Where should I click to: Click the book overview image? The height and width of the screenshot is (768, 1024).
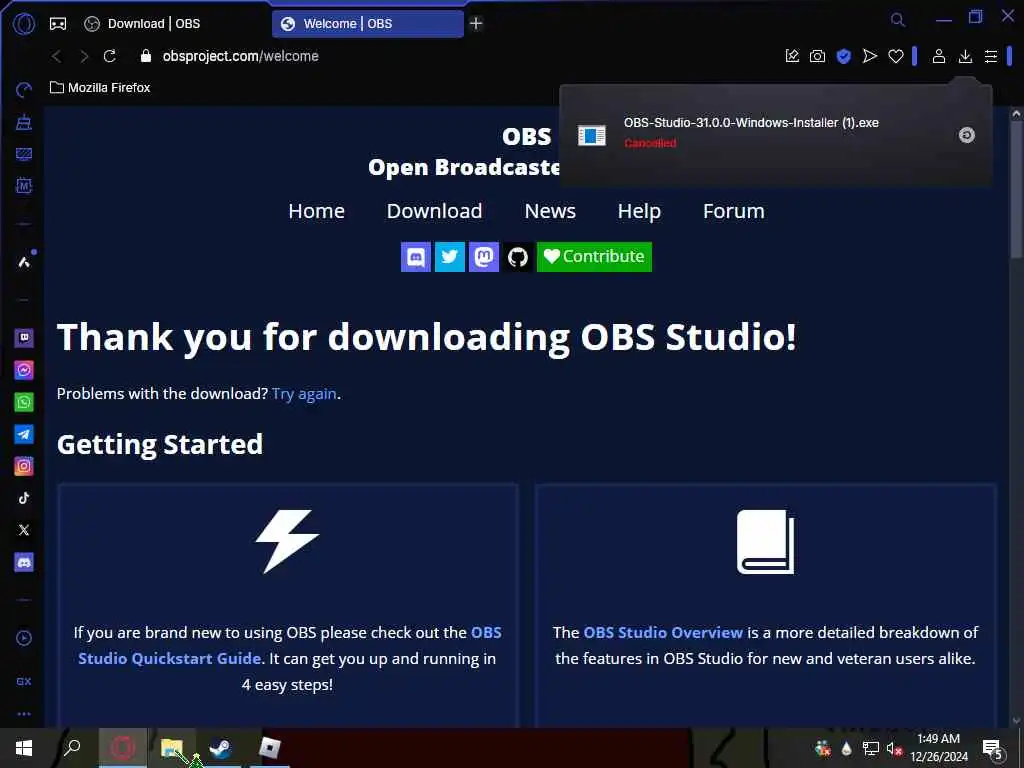pos(765,541)
